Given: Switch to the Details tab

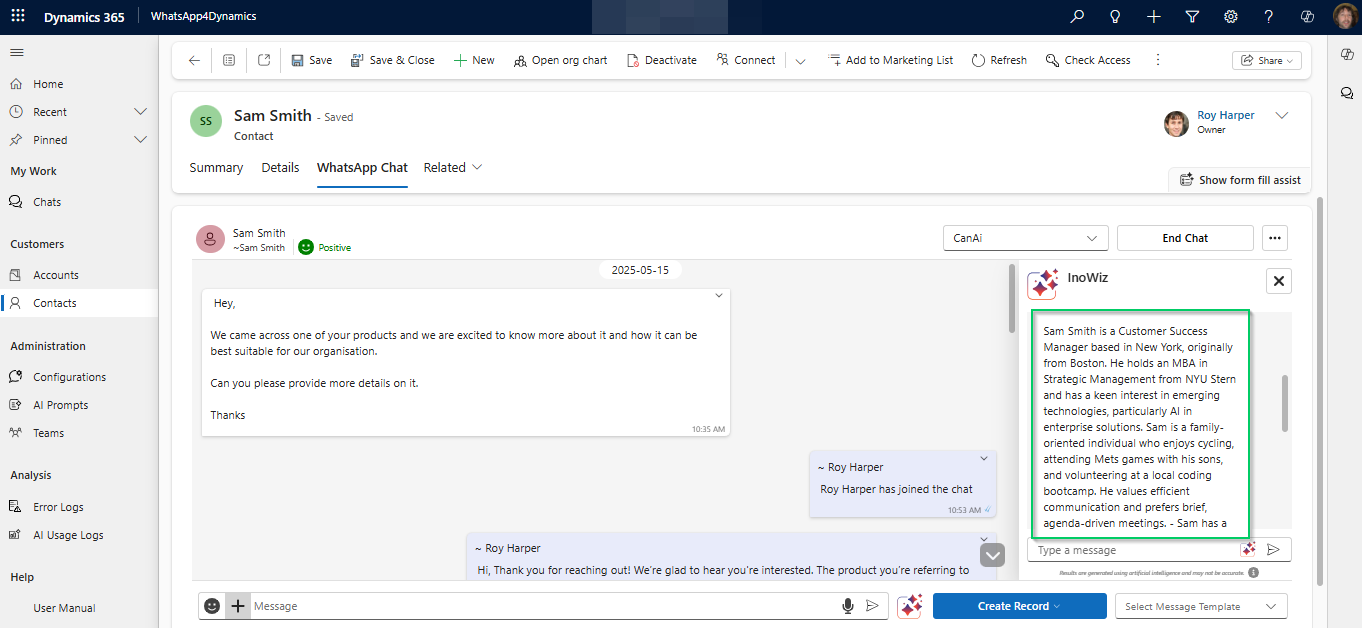Looking at the screenshot, I should coord(280,167).
